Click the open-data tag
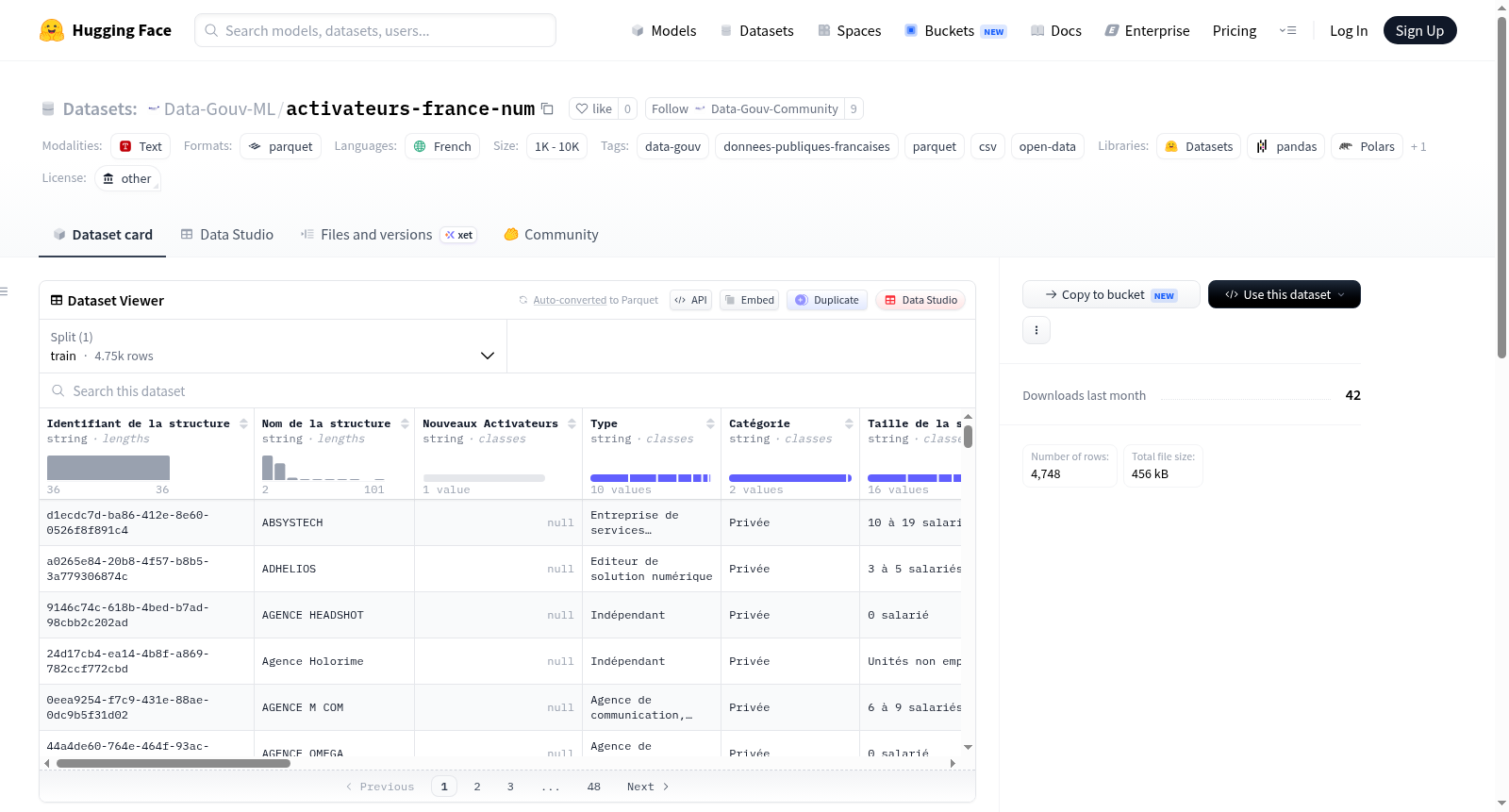This screenshot has width=1509, height=812. (1047, 146)
